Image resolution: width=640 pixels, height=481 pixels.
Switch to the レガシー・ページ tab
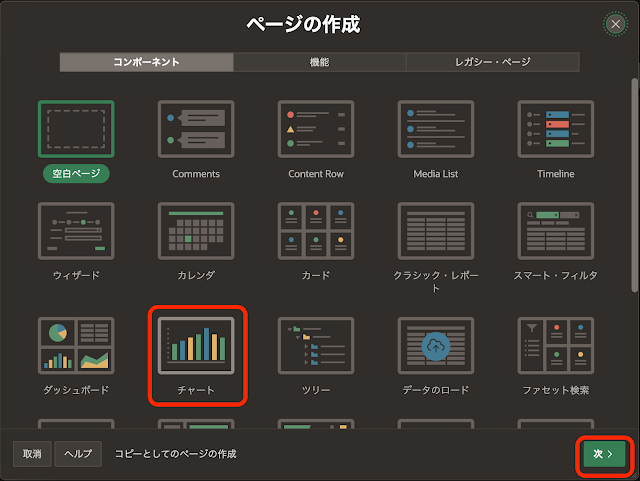(x=493, y=62)
